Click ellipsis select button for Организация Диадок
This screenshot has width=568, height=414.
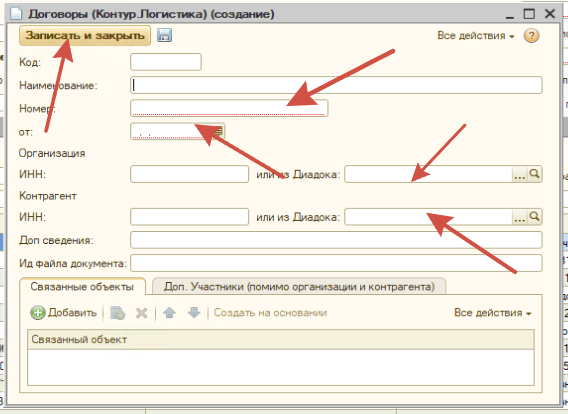click(x=520, y=174)
